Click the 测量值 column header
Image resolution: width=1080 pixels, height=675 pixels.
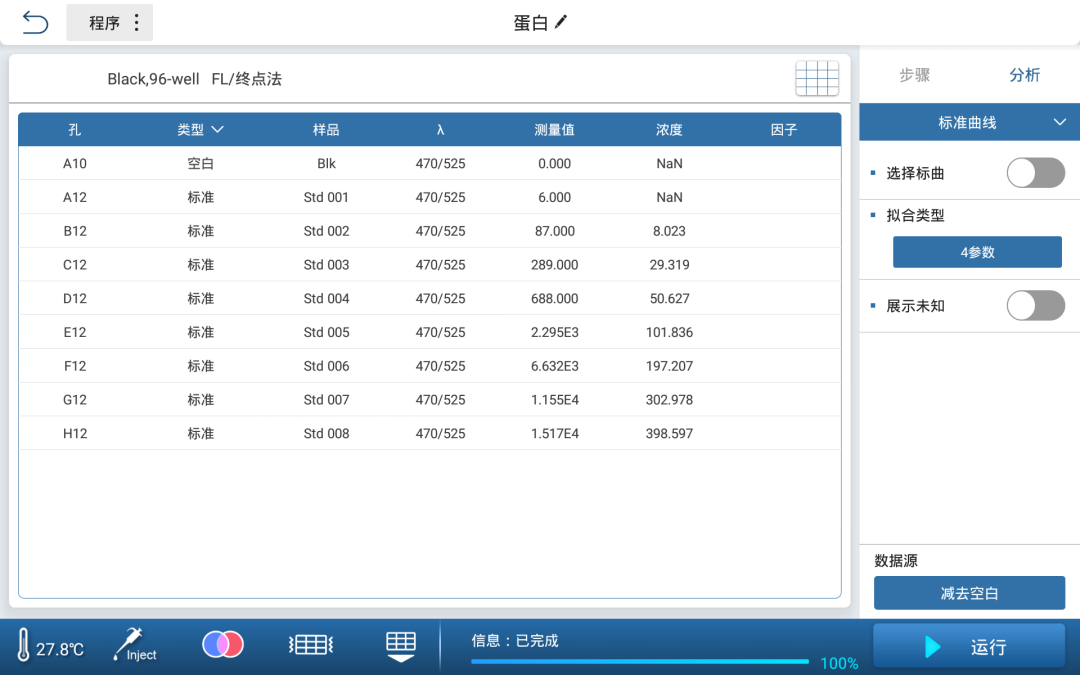tap(554, 129)
